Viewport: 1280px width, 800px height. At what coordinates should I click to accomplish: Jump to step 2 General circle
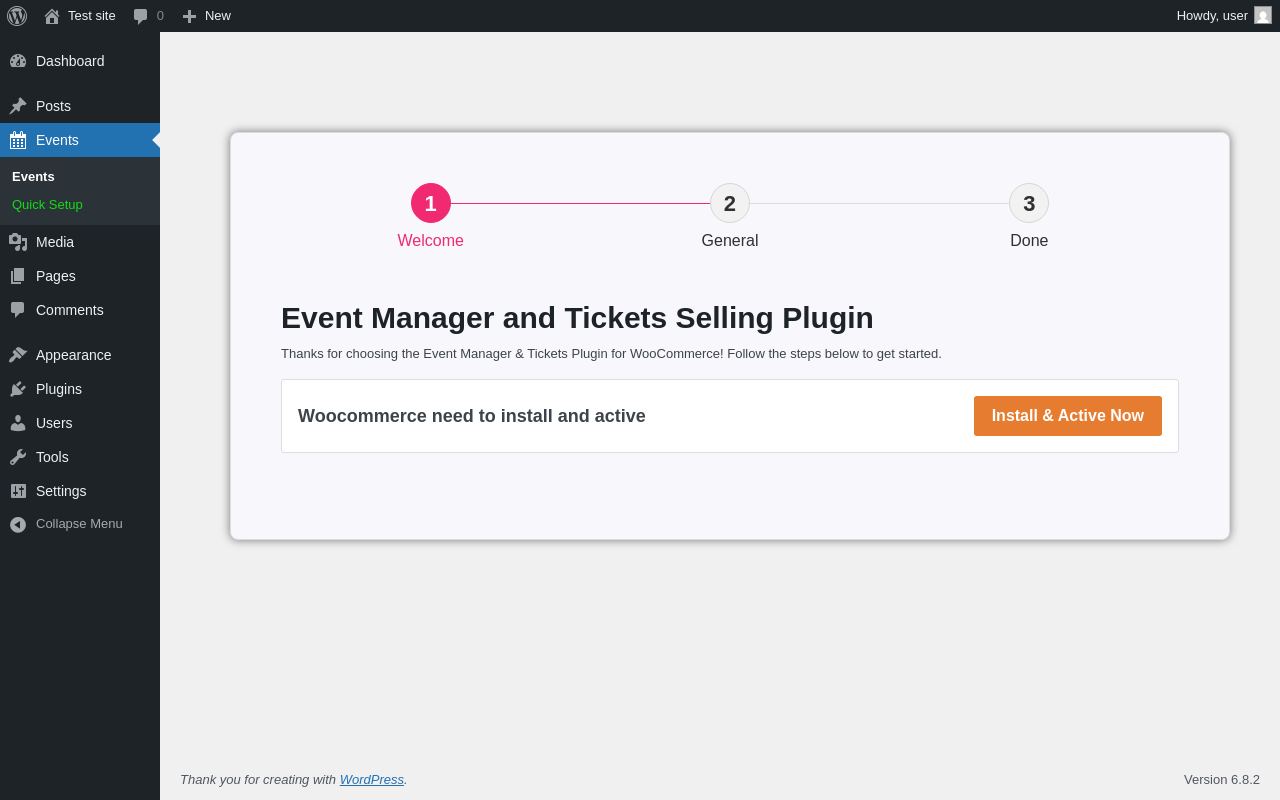pyautogui.click(x=730, y=203)
